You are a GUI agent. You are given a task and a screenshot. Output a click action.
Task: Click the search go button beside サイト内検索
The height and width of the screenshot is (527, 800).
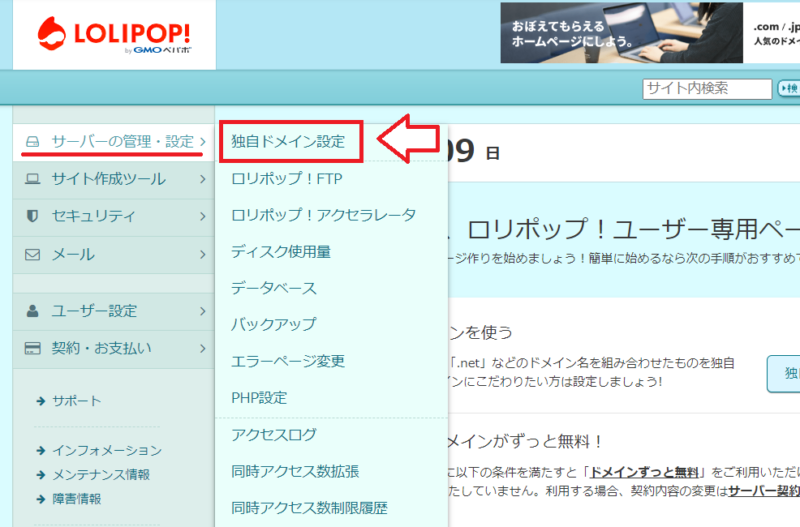click(x=788, y=89)
